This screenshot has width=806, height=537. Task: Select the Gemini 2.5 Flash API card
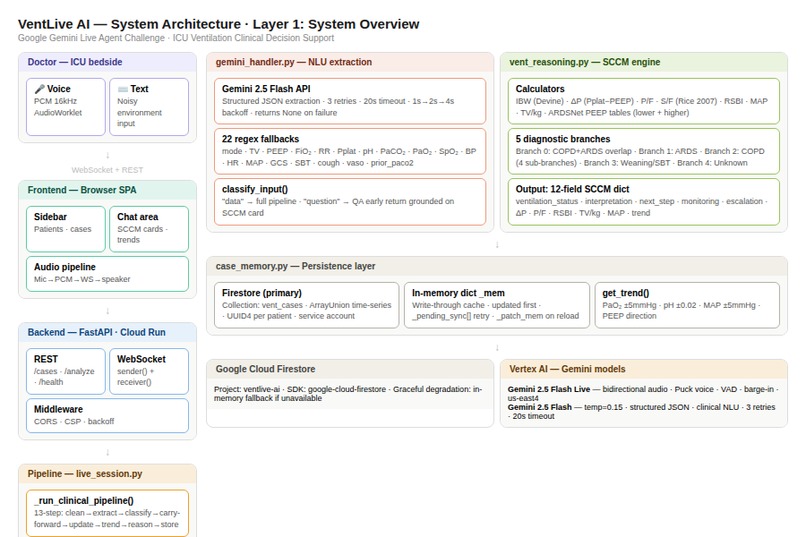click(x=350, y=101)
